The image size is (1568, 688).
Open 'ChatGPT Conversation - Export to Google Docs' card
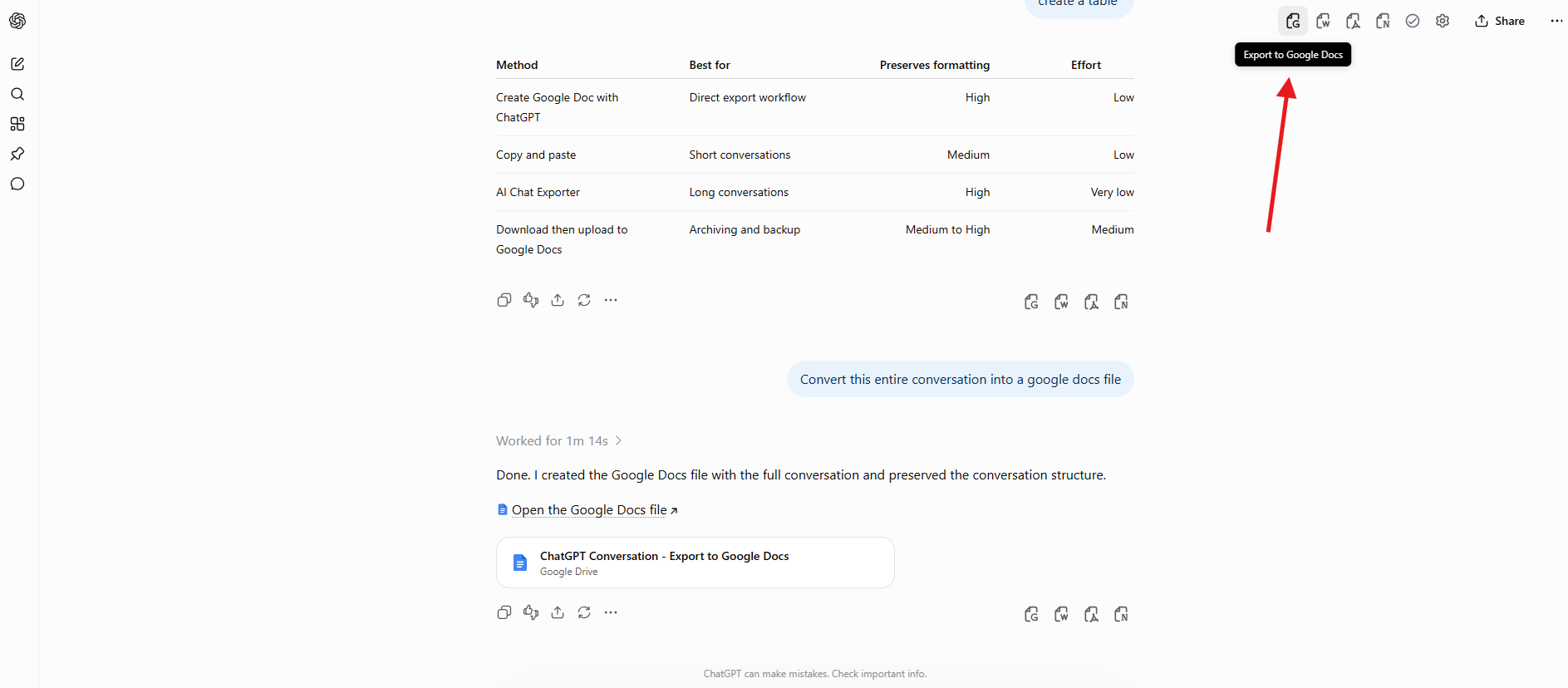tap(696, 563)
